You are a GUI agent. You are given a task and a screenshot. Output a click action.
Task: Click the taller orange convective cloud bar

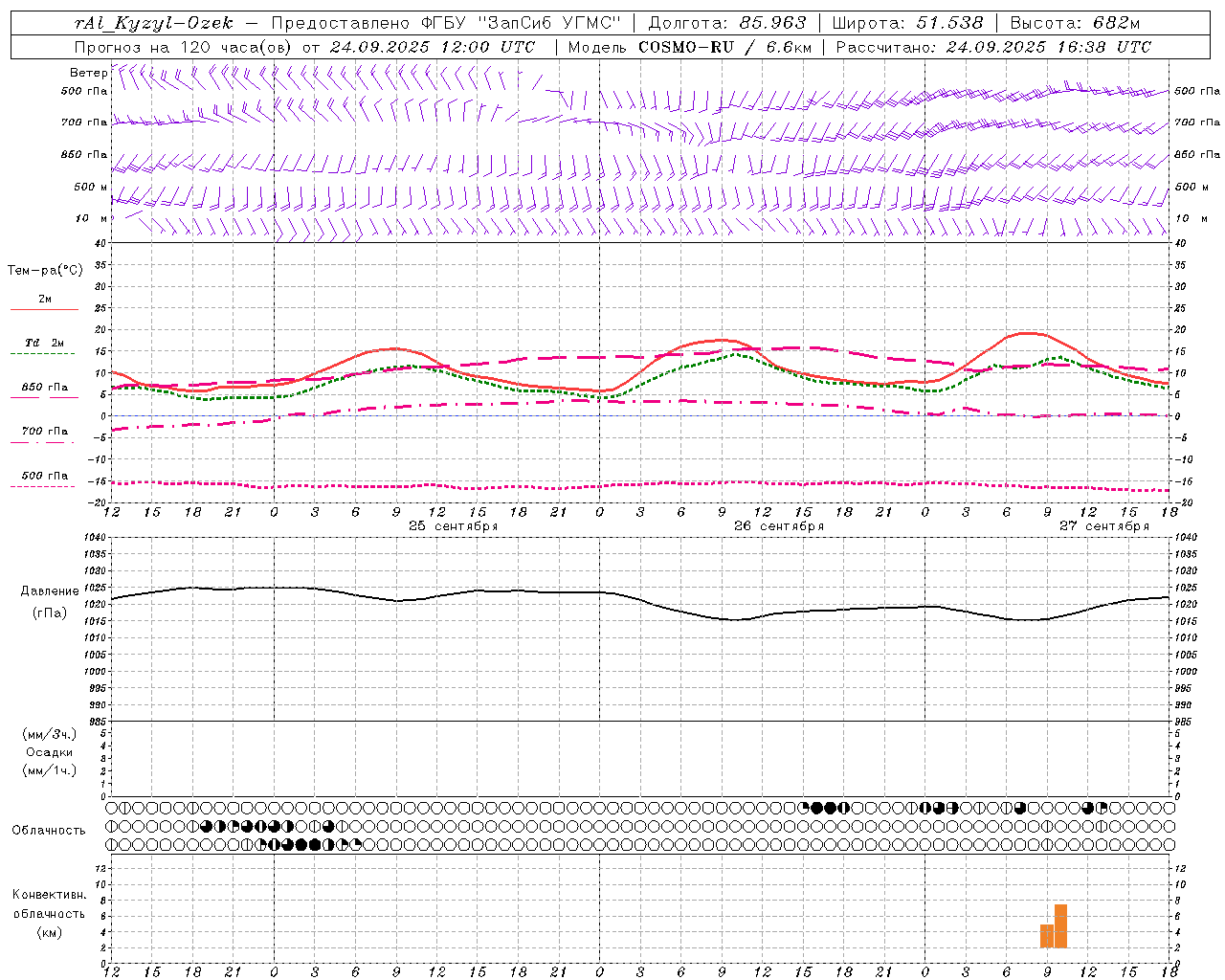click(1060, 926)
